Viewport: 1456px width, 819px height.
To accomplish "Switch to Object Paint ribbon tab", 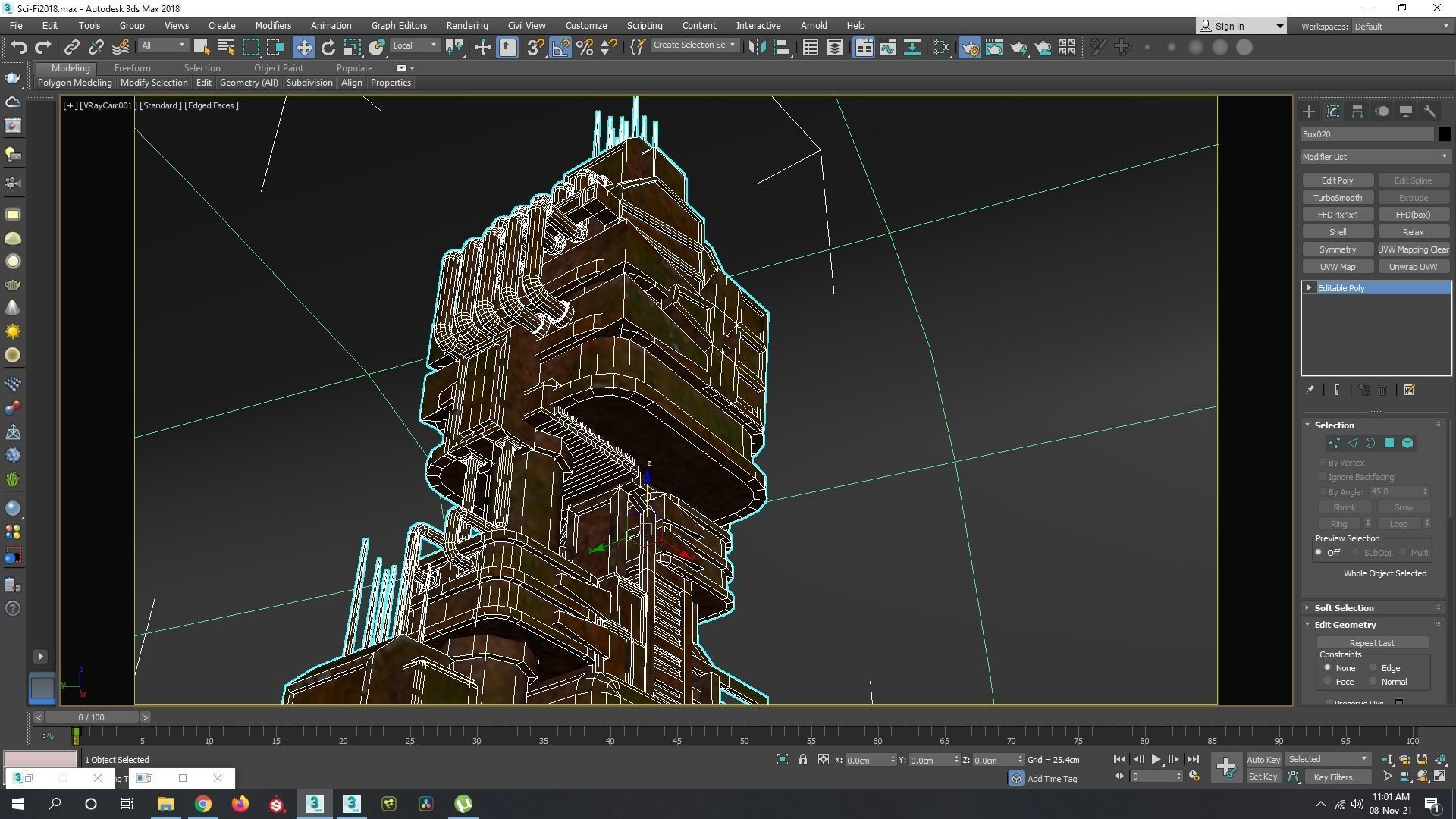I will 278,68.
